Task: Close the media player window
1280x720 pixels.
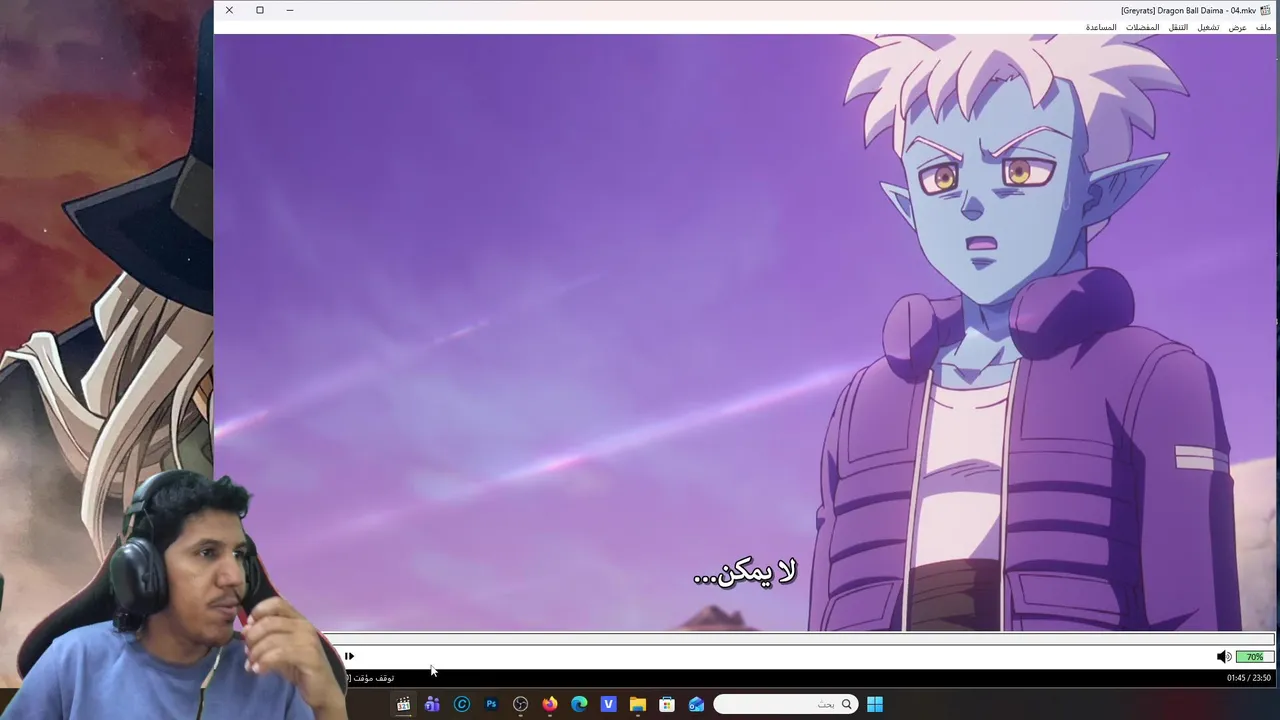Action: click(229, 10)
